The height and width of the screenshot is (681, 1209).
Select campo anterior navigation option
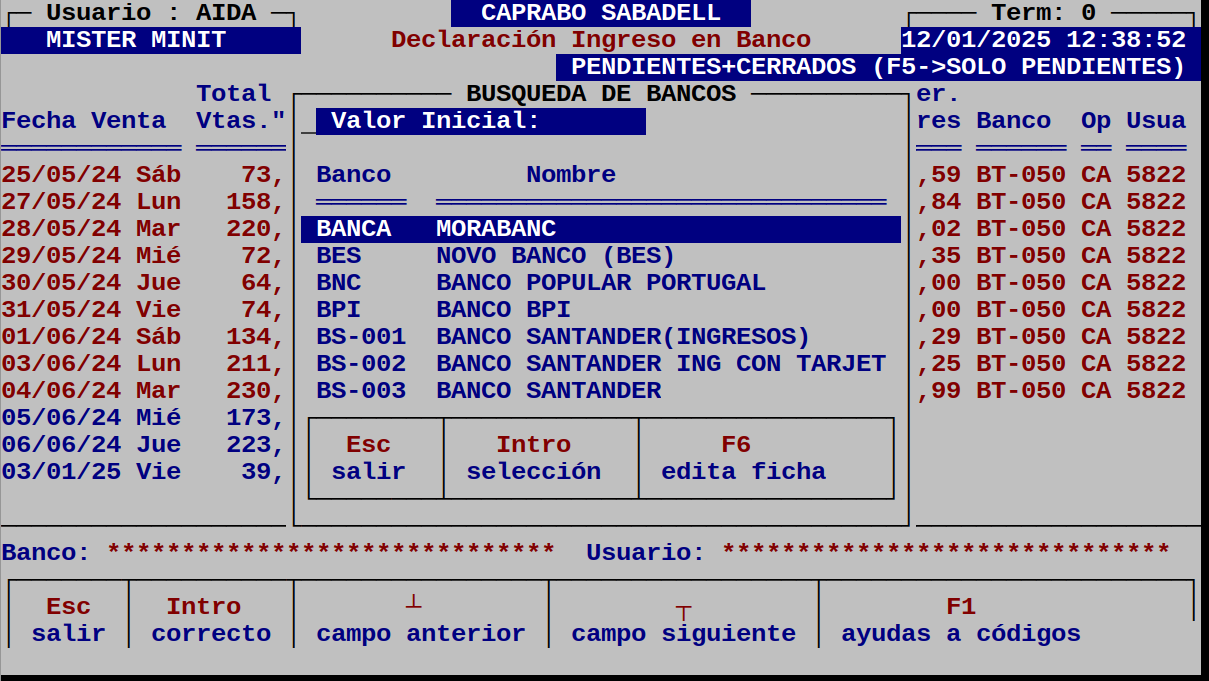(x=420, y=618)
